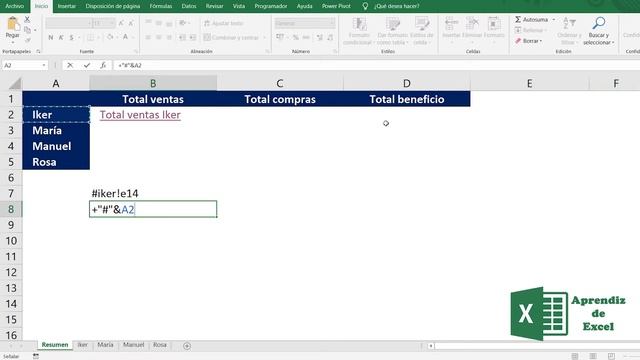Screen dimensions: 640x360
Task: Switch to the Insertar ribbon tab
Action: pyautogui.click(x=67, y=6)
